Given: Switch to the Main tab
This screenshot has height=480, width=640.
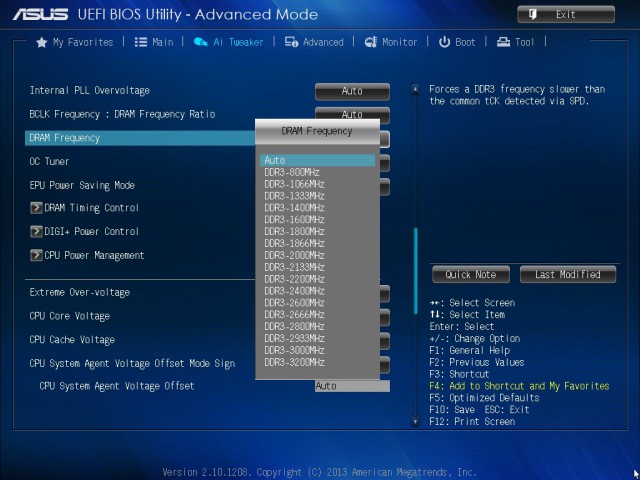Looking at the screenshot, I should coord(154,42).
